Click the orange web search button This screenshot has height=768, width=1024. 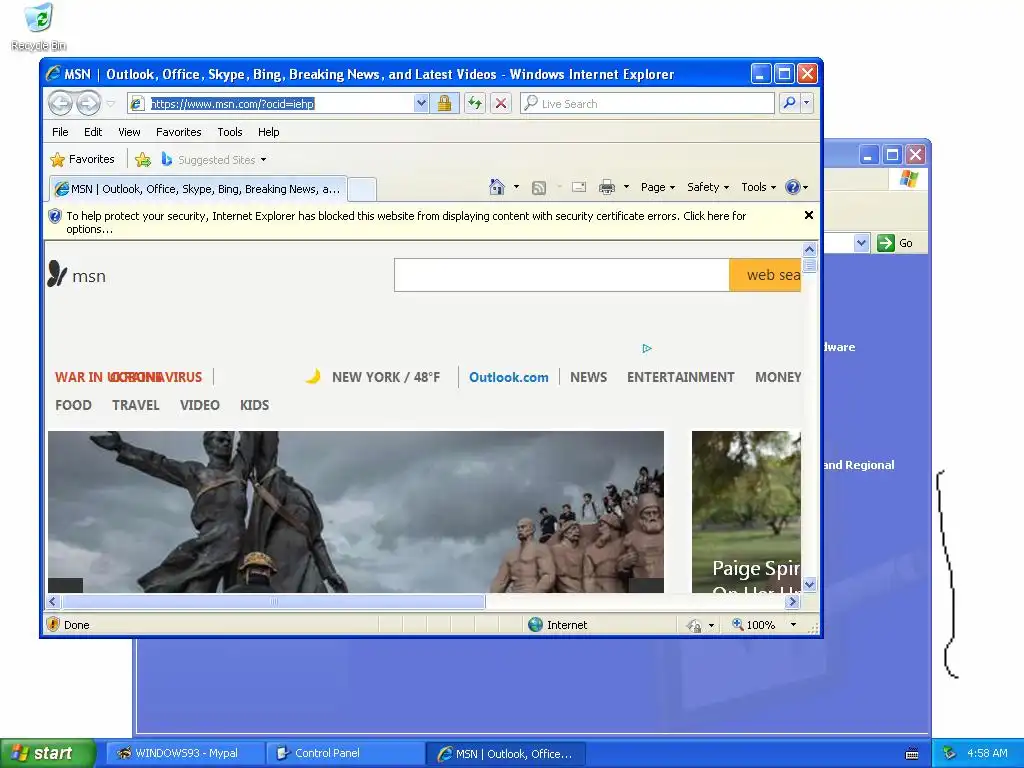pyautogui.click(x=765, y=275)
